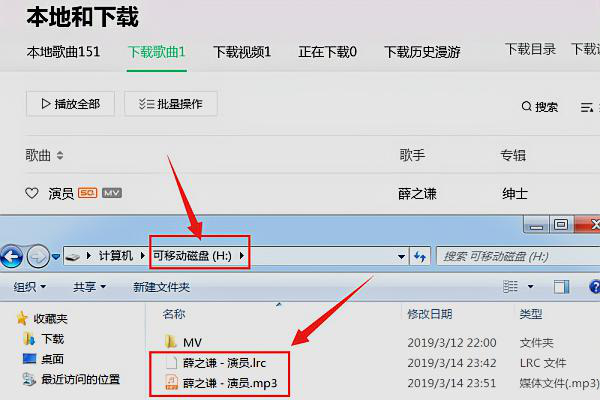Click the date 2019/3/12 22:00
Image resolution: width=600 pixels, height=400 pixels.
452,343
